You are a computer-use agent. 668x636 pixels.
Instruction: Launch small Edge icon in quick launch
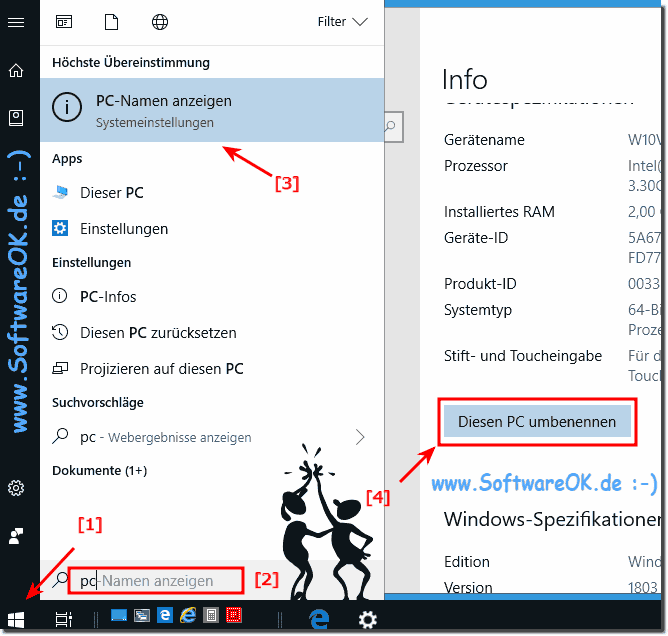[165, 616]
